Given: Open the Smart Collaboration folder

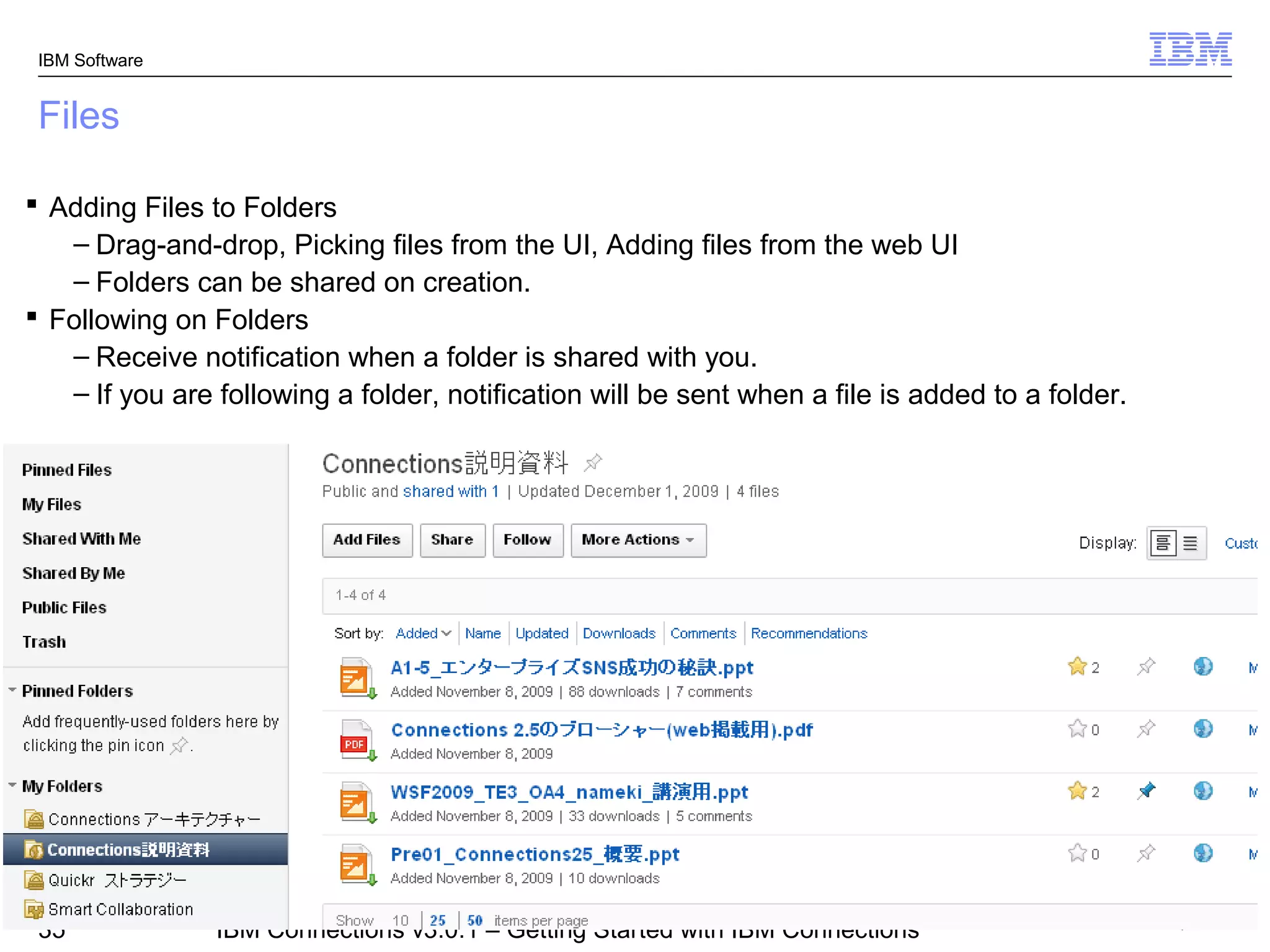Looking at the screenshot, I should point(121,909).
